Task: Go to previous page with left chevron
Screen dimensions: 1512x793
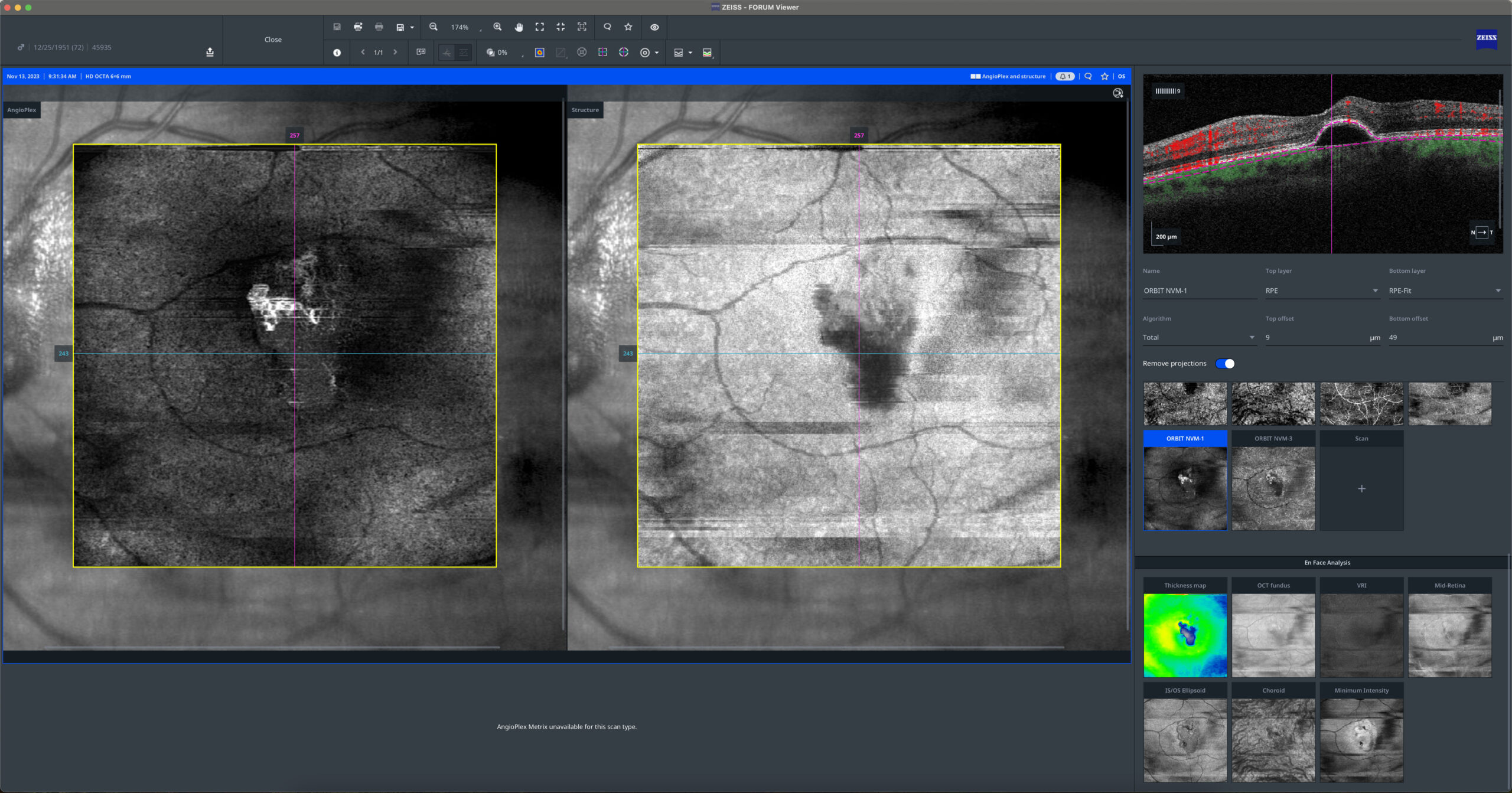Action: click(x=363, y=53)
